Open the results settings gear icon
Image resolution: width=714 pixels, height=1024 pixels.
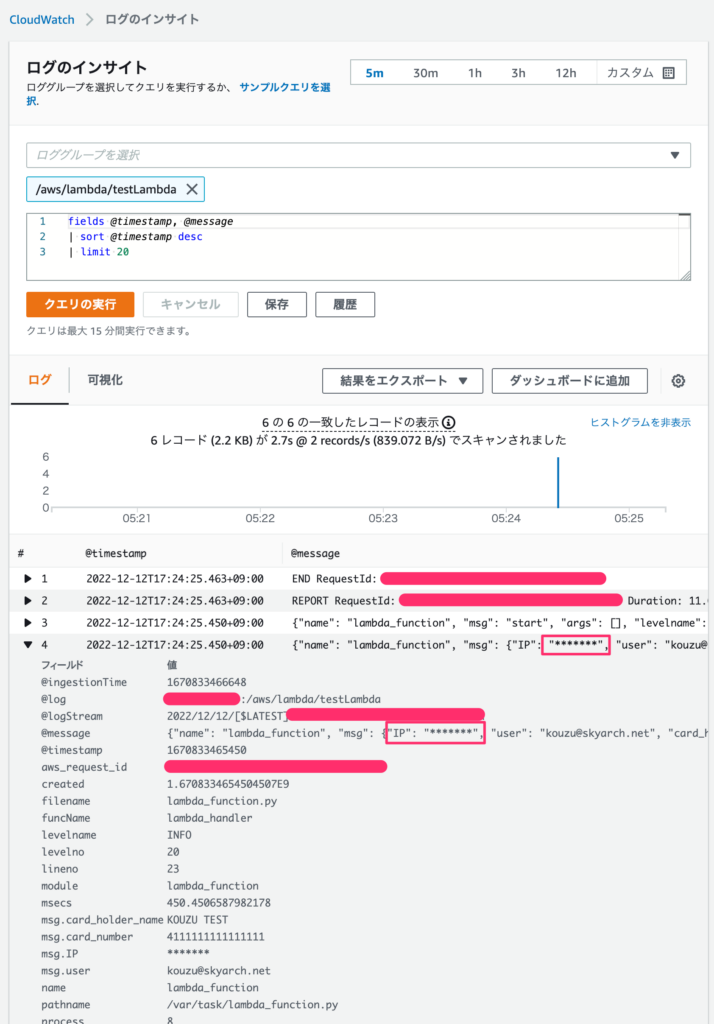click(x=678, y=381)
